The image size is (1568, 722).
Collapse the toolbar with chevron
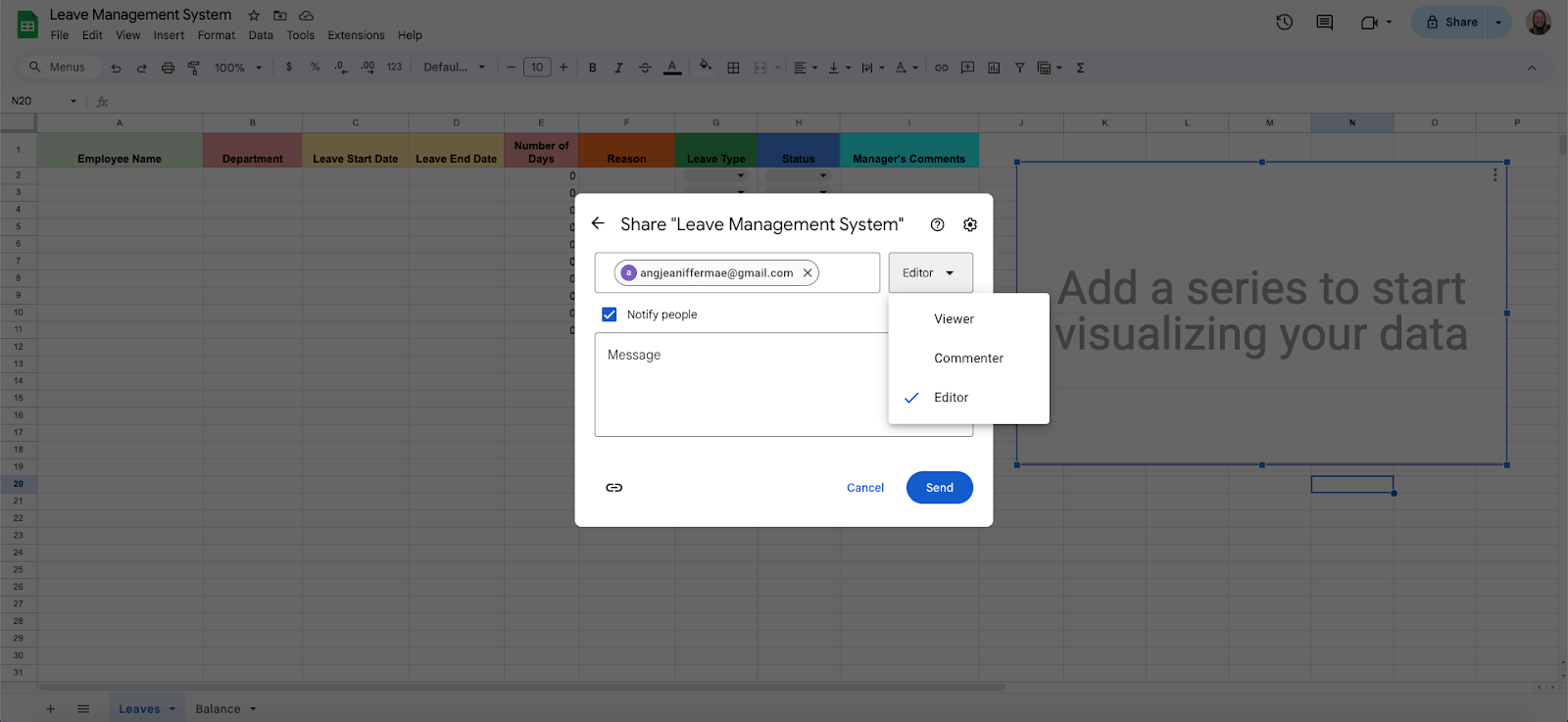(1532, 68)
